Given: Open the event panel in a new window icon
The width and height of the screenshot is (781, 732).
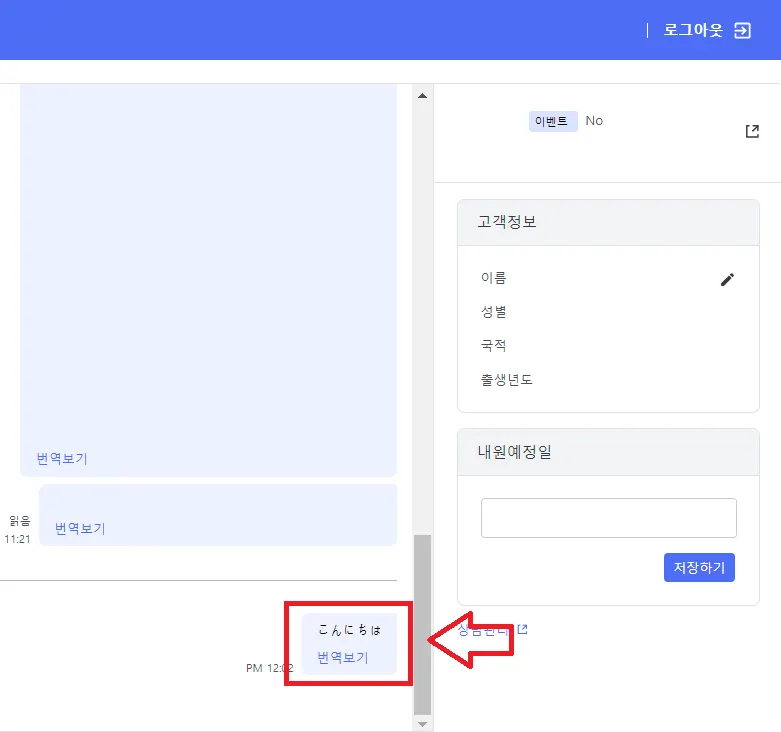Looking at the screenshot, I should pyautogui.click(x=752, y=131).
